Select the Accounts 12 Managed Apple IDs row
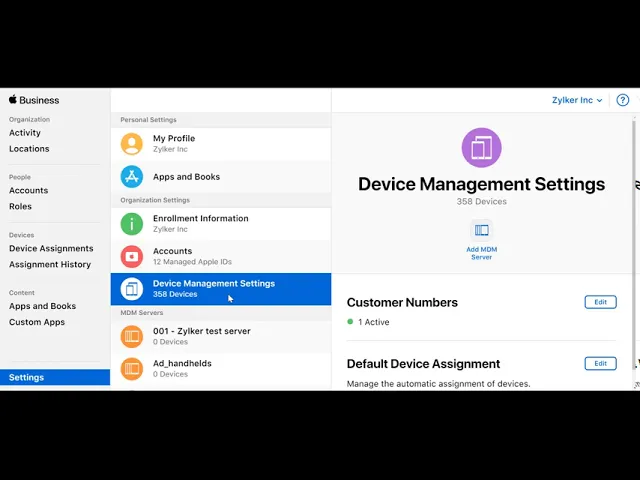Viewport: 640px width, 480px height. [221, 256]
